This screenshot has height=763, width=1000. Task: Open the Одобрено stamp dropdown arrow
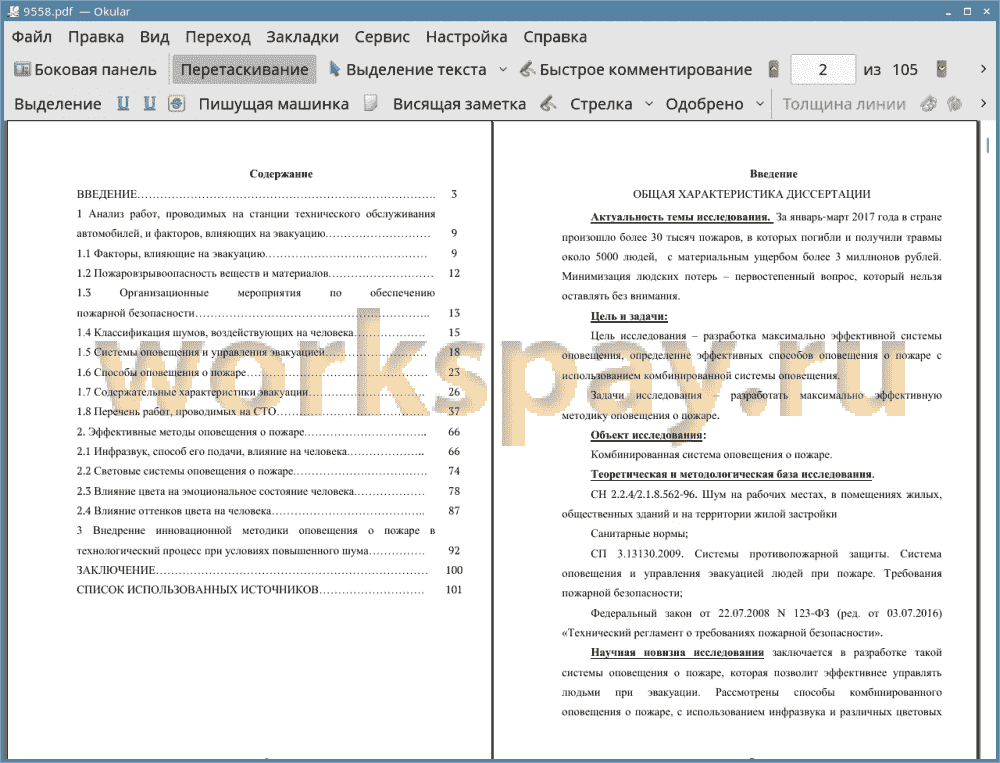coord(760,103)
